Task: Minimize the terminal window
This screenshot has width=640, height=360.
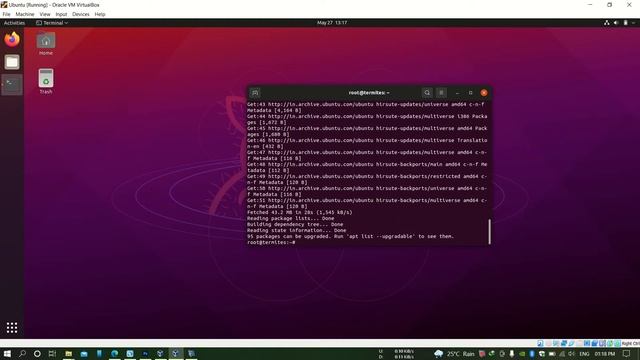Action: (457, 93)
